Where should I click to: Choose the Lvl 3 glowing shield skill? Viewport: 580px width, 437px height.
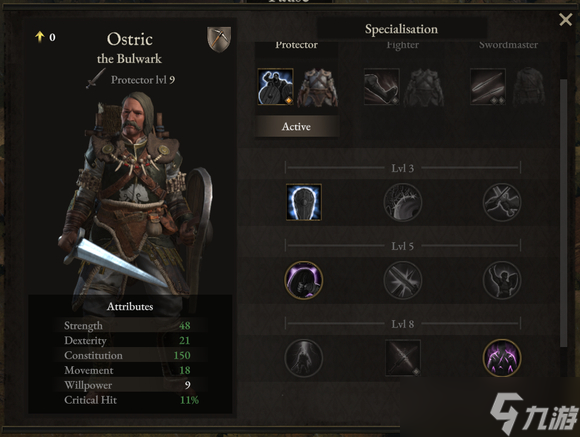304,202
